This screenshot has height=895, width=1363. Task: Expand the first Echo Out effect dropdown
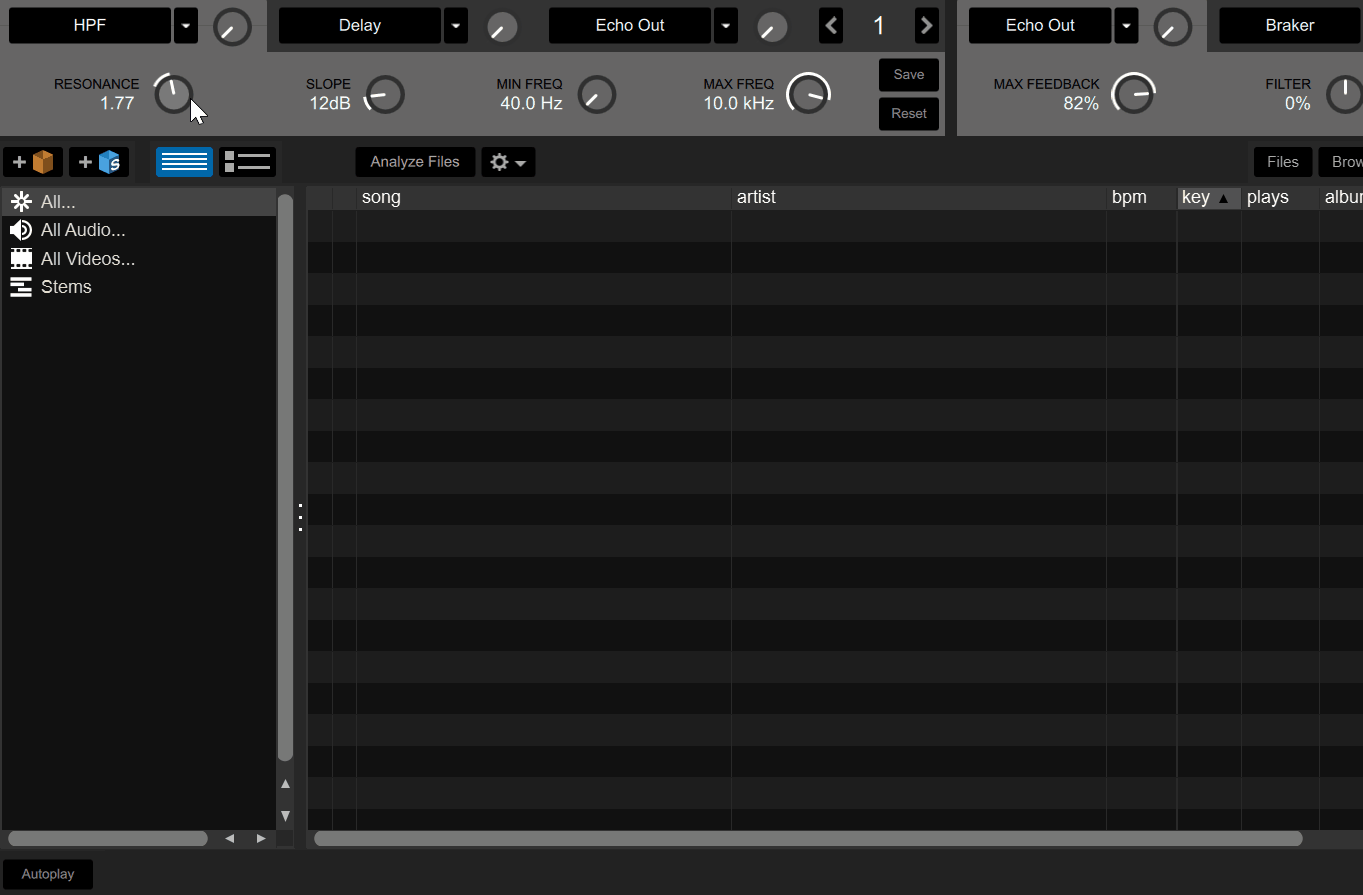coord(726,26)
